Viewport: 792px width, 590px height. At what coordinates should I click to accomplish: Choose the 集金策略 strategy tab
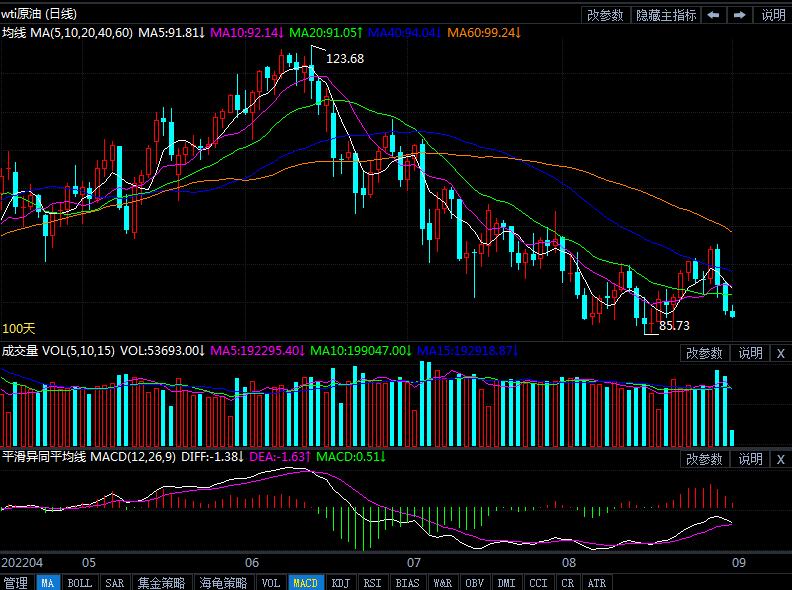point(161,582)
